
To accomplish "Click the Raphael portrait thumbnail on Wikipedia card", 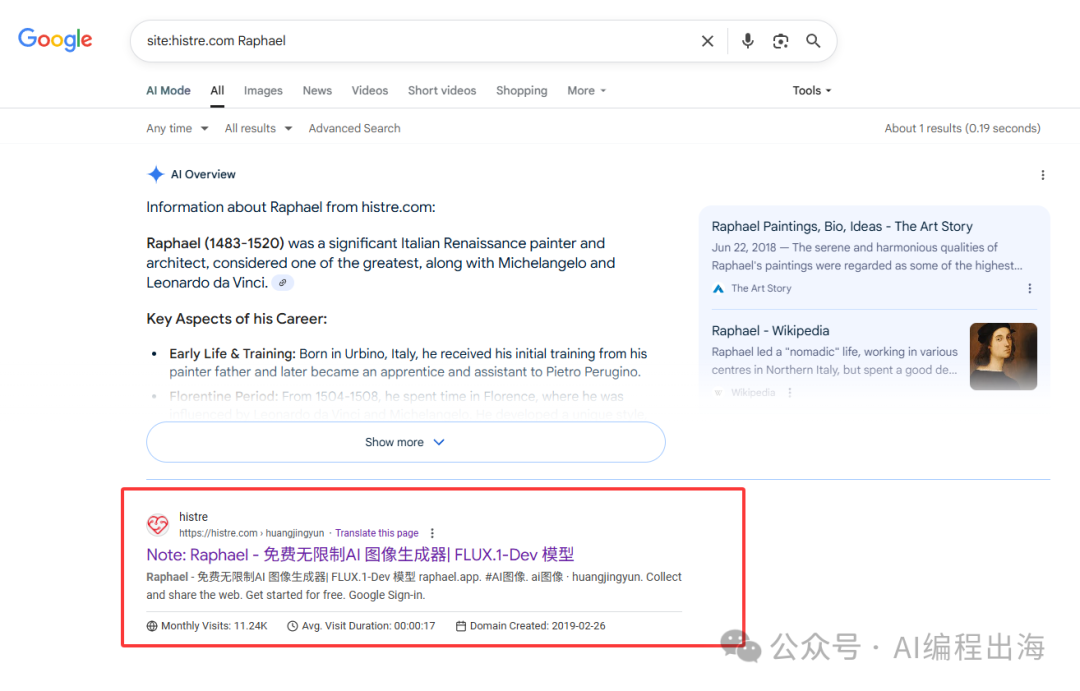I will pyautogui.click(x=1003, y=356).
